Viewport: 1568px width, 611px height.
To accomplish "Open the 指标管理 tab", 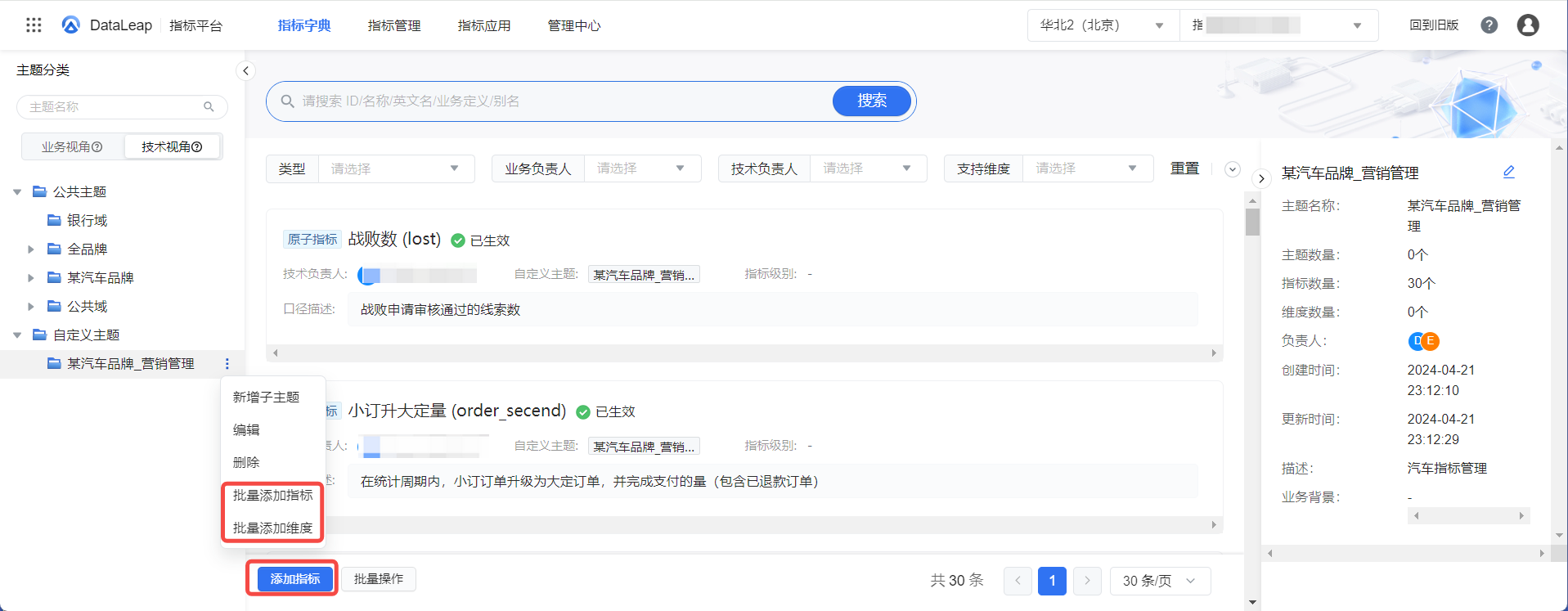I will click(x=394, y=25).
